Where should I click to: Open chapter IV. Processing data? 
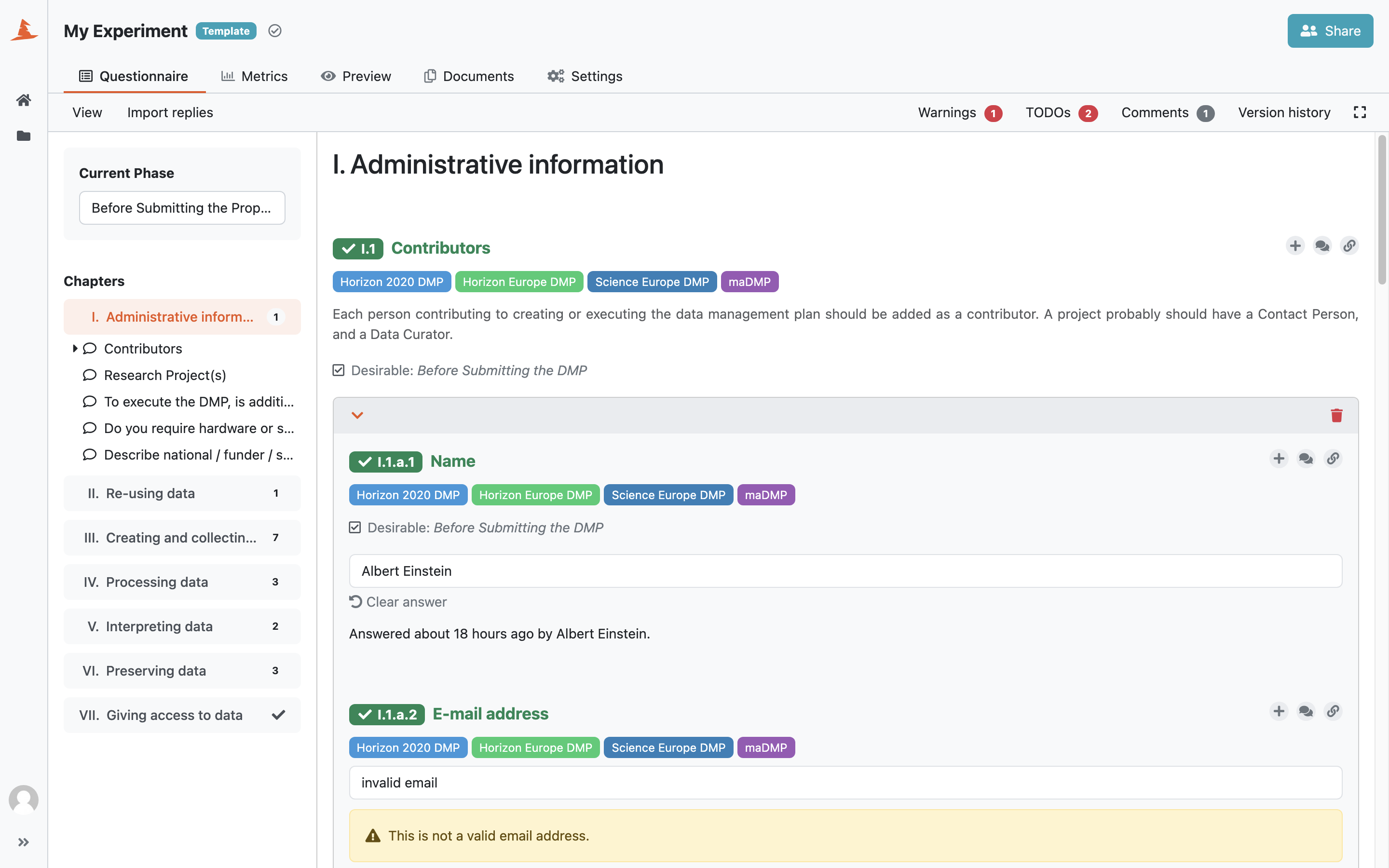click(x=182, y=582)
